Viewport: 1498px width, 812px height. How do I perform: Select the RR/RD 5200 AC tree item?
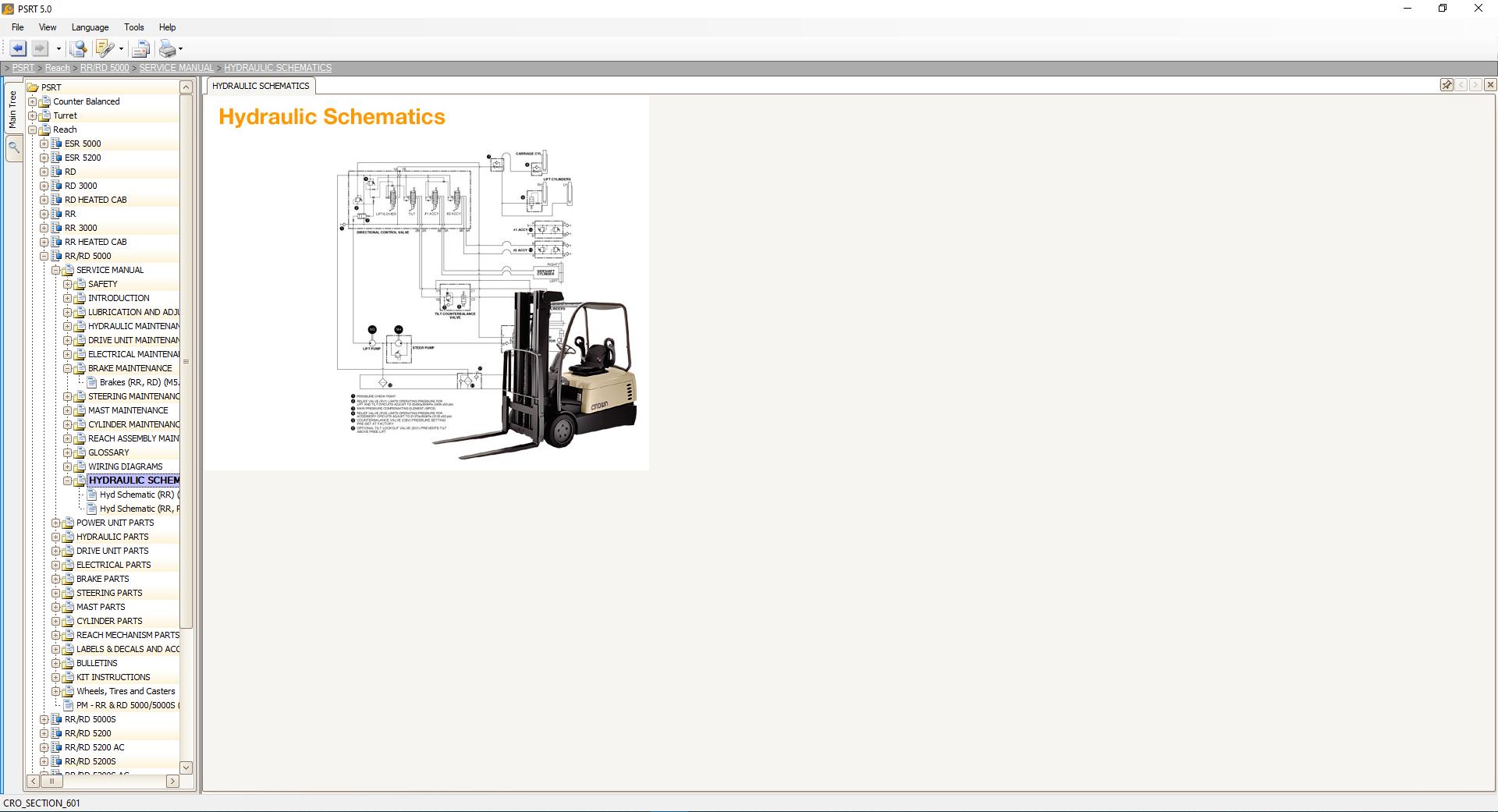[94, 747]
